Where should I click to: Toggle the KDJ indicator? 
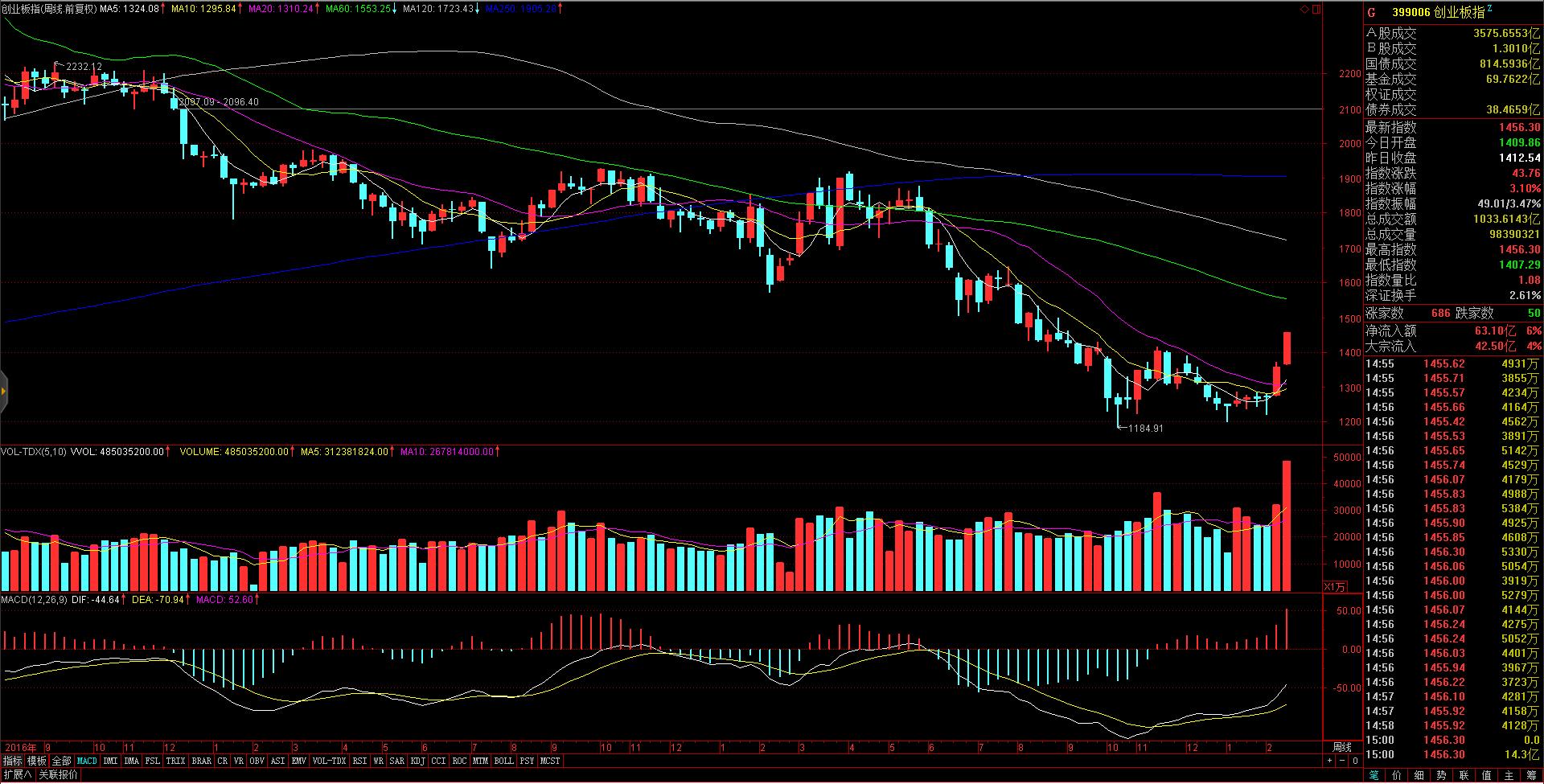click(417, 761)
